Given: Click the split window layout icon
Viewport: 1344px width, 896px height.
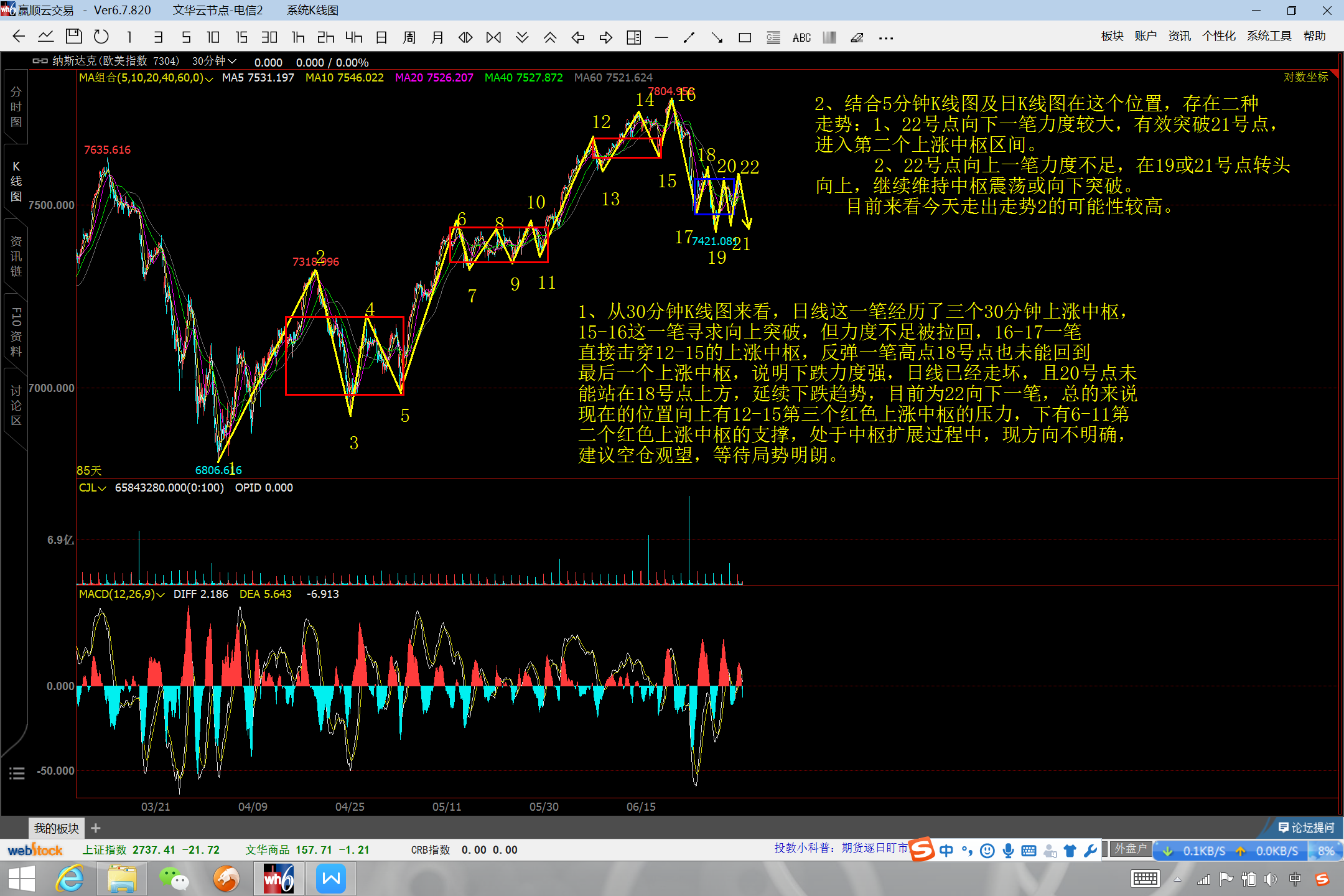Looking at the screenshot, I should (633, 38).
